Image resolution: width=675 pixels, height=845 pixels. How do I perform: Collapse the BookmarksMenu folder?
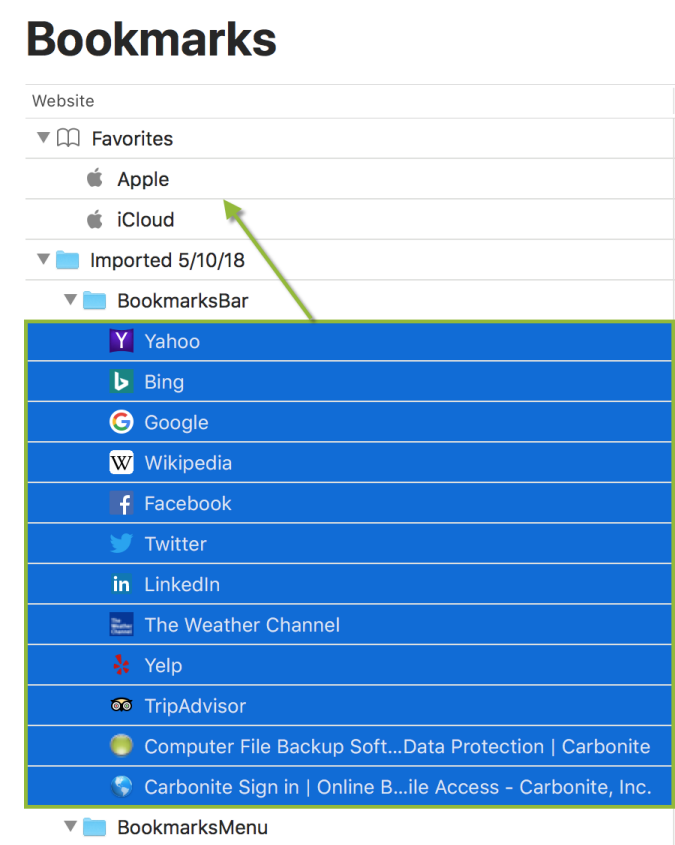point(70,827)
